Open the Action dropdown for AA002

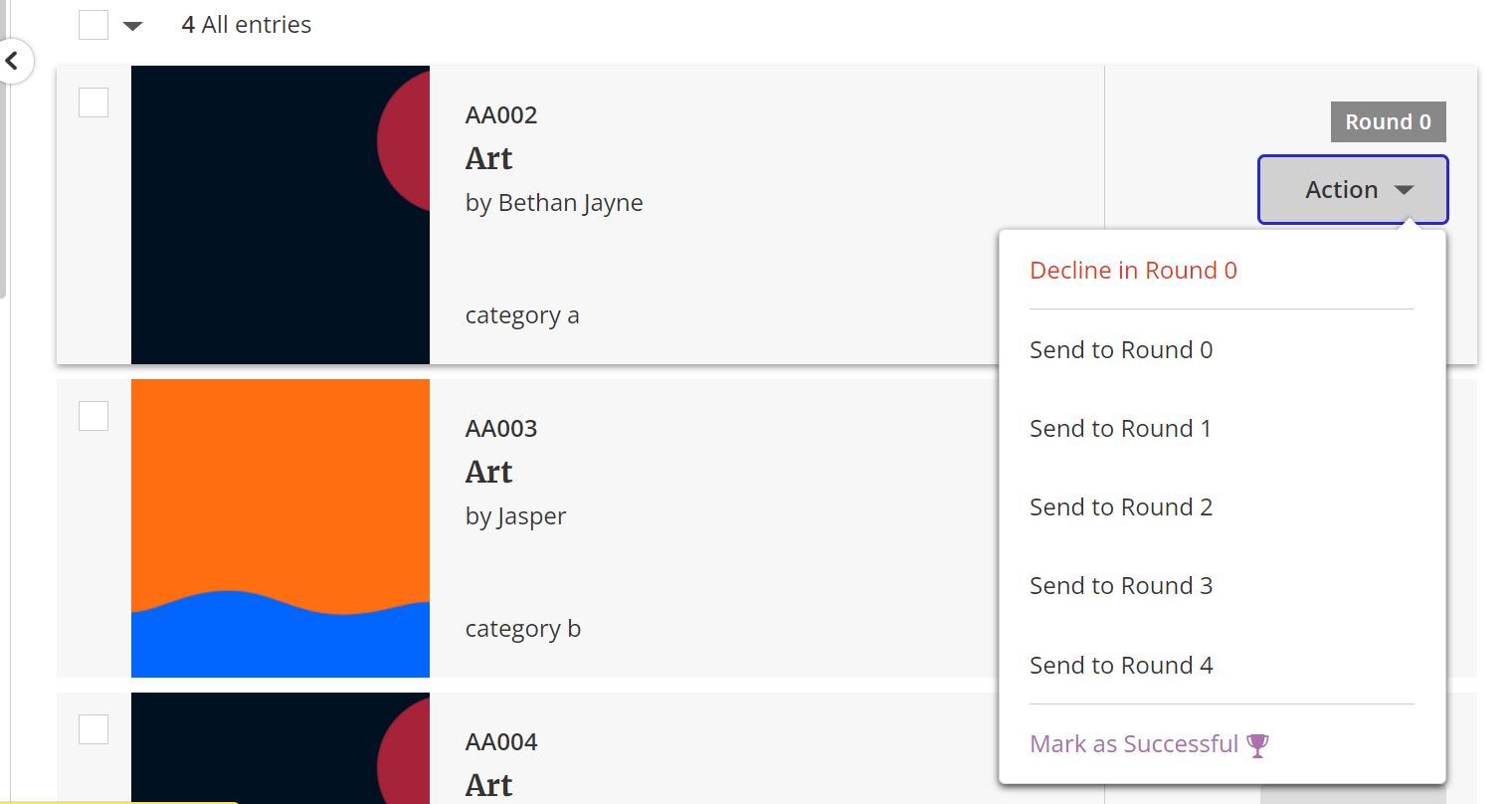pyautogui.click(x=1353, y=189)
